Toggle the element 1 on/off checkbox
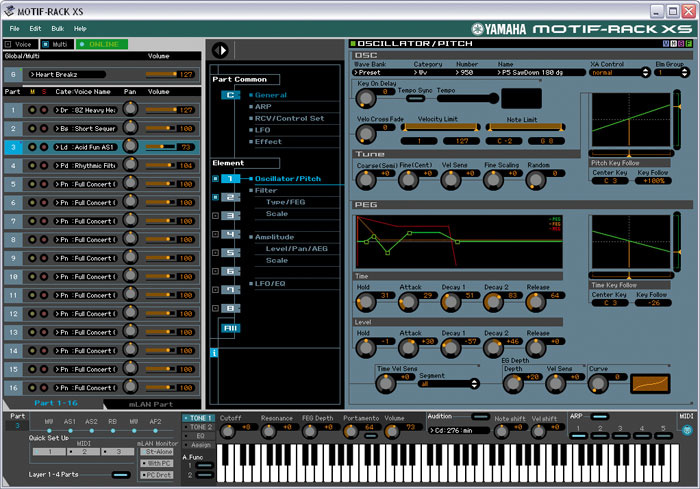 215,179
